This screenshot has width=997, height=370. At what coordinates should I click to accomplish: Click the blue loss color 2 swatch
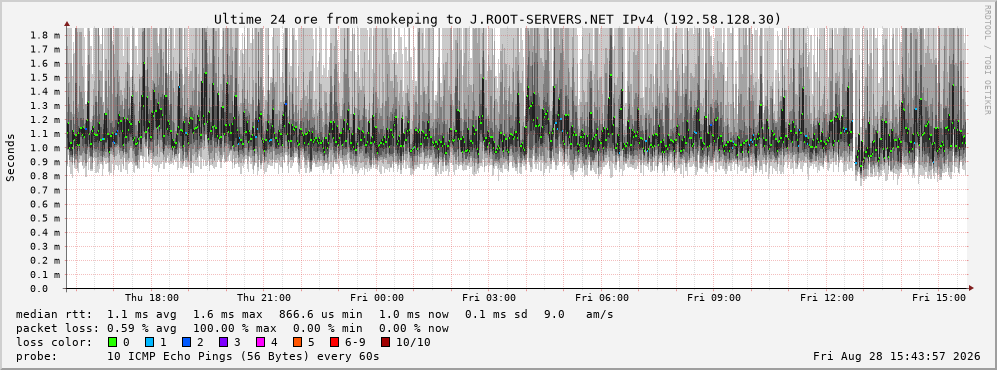pyautogui.click(x=186, y=343)
